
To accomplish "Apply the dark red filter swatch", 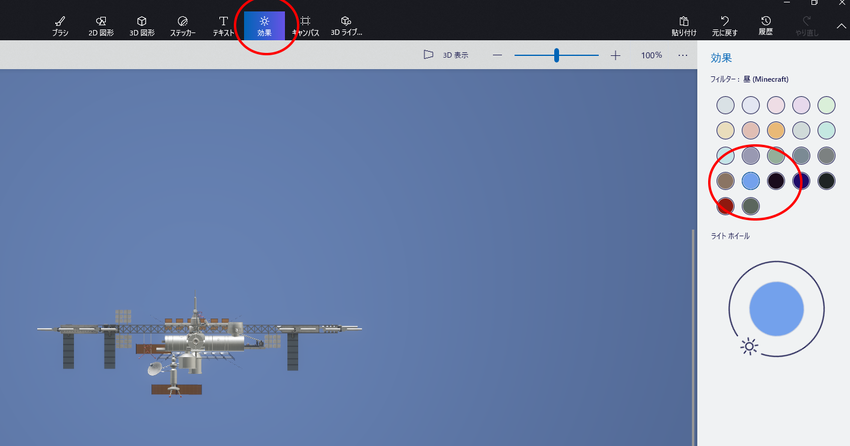I will [x=725, y=206].
